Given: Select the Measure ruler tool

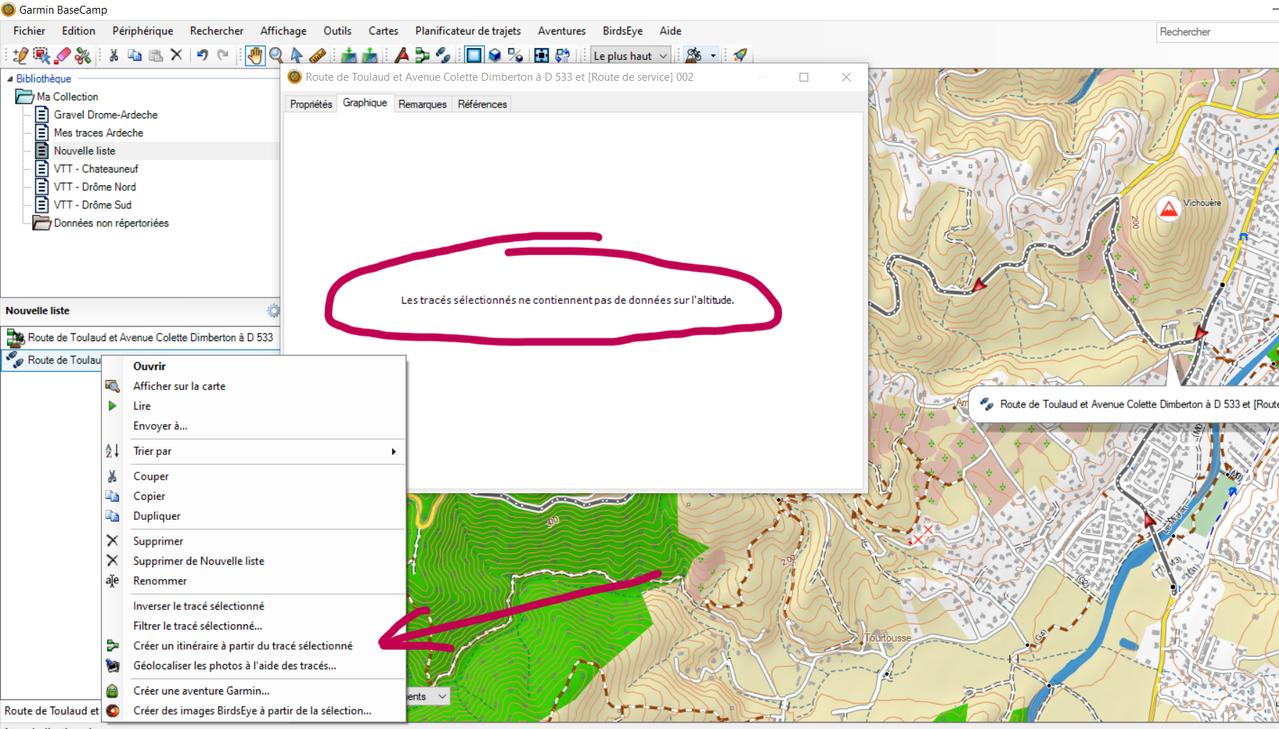Looking at the screenshot, I should click(x=318, y=56).
